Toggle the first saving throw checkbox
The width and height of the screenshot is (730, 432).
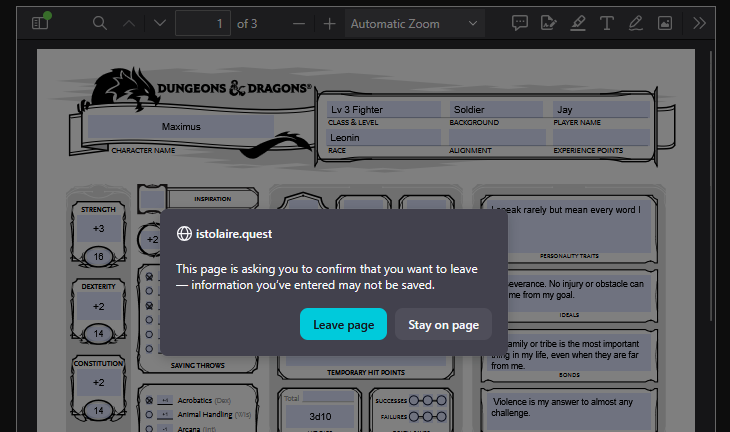click(149, 277)
